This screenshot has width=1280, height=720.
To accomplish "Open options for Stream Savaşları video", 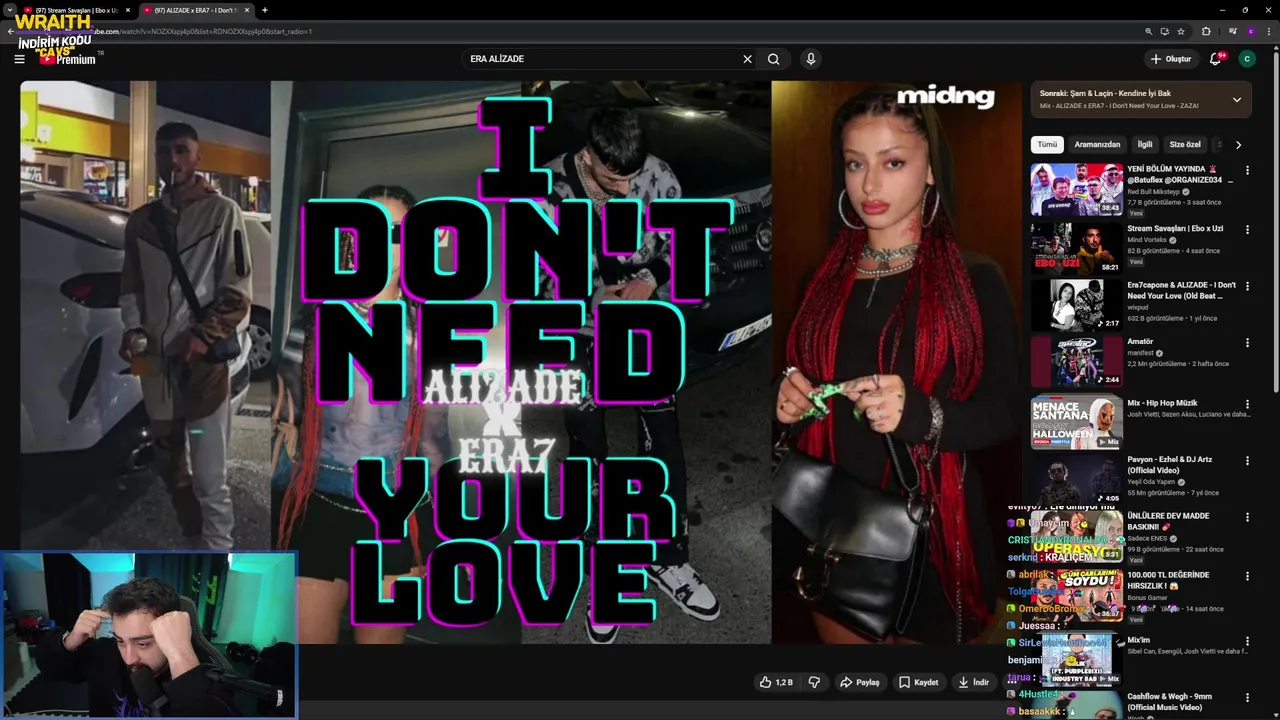I will 1247,230.
